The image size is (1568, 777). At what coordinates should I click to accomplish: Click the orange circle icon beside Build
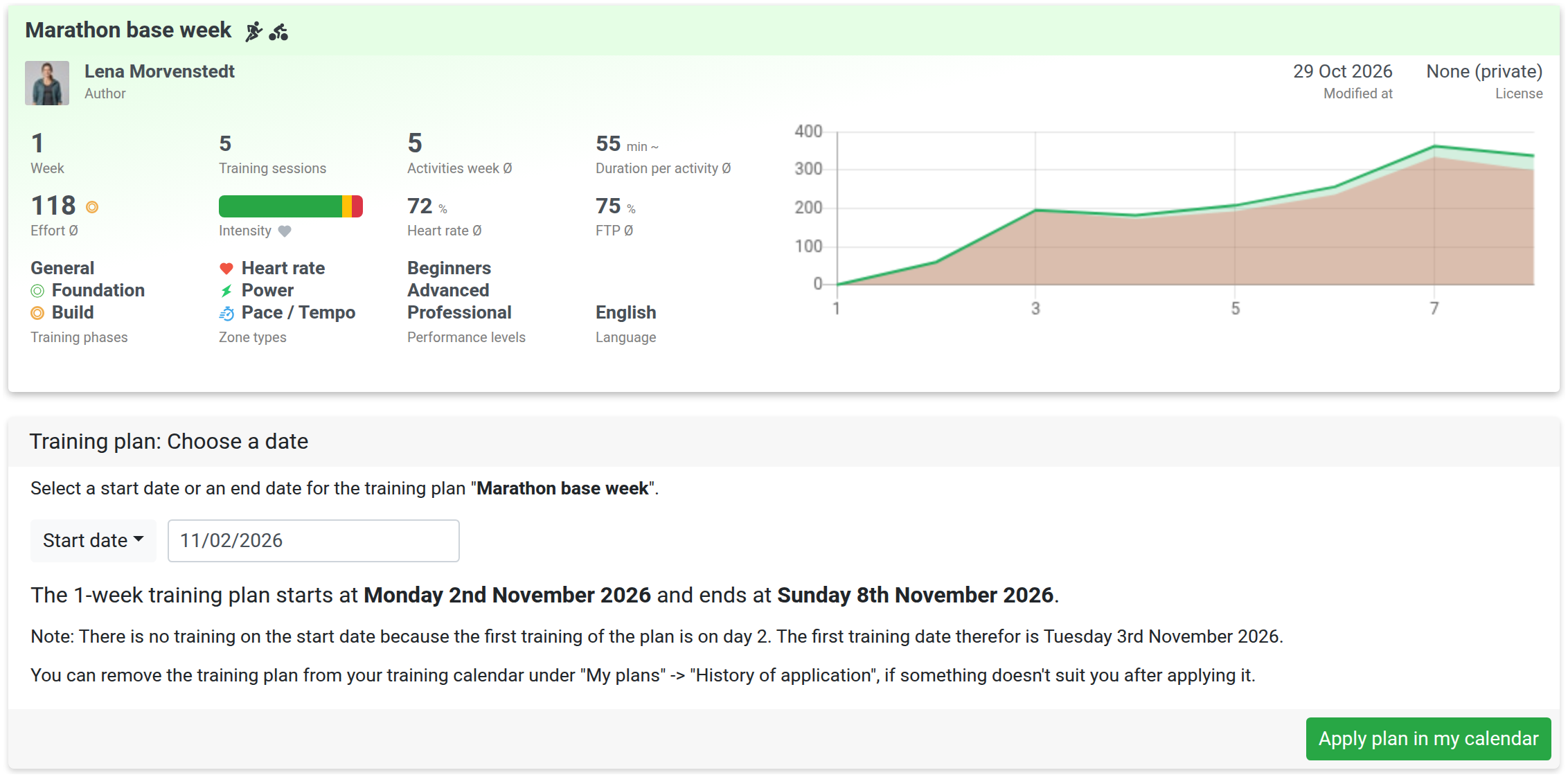[37, 313]
